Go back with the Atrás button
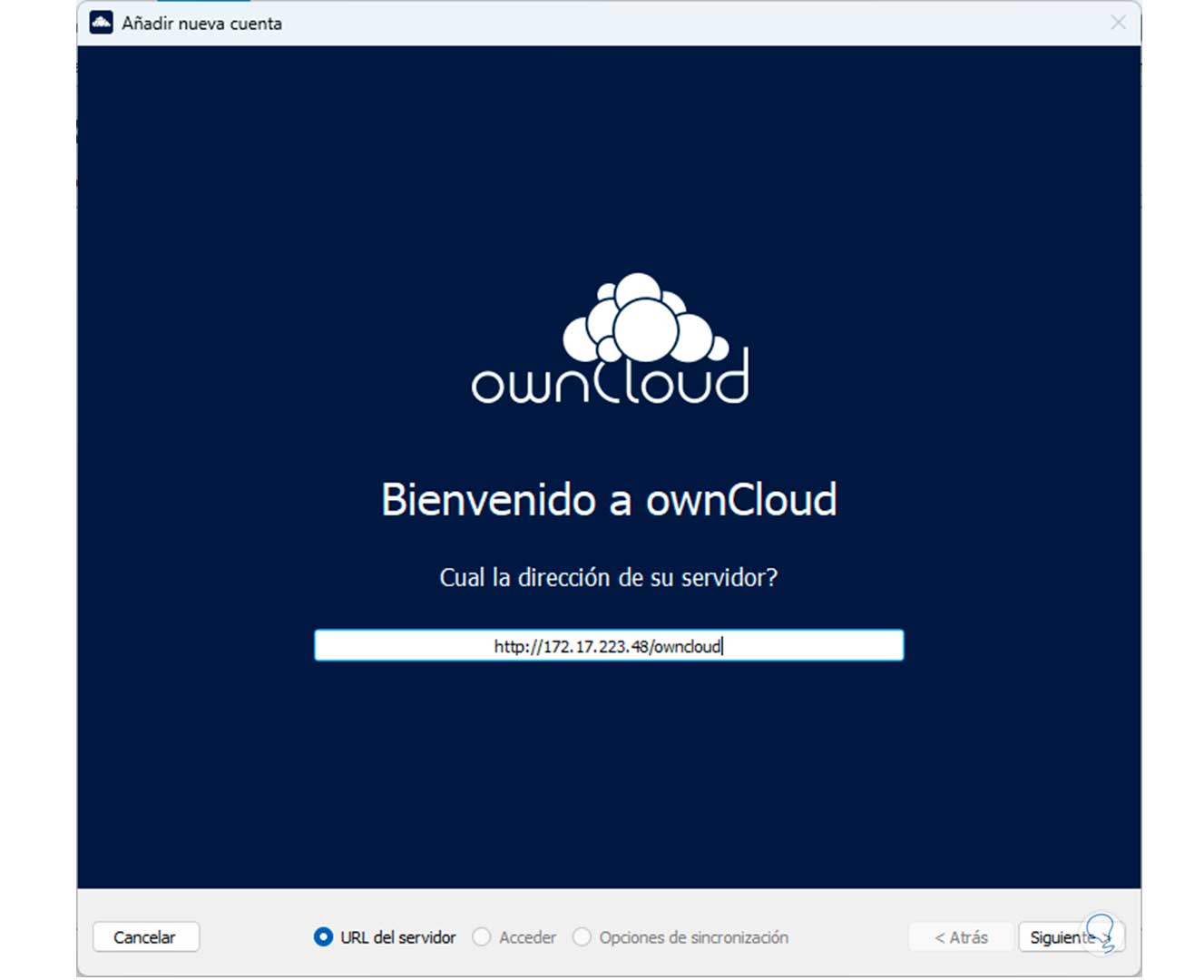The image size is (1204, 980). click(961, 936)
